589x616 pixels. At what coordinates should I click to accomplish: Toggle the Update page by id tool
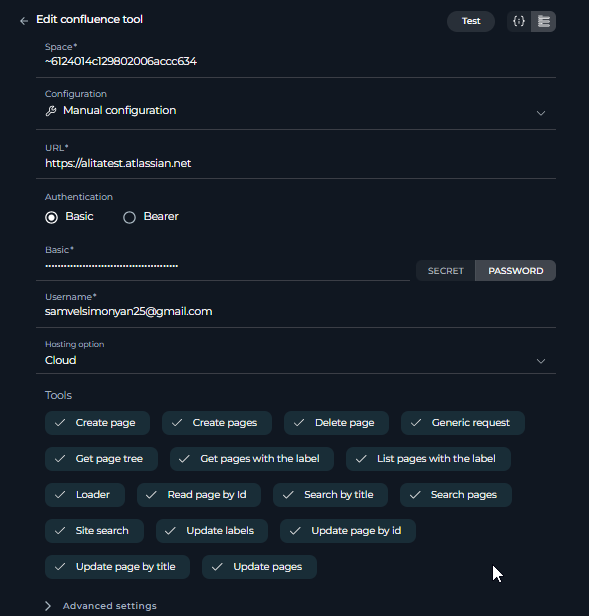coord(348,531)
